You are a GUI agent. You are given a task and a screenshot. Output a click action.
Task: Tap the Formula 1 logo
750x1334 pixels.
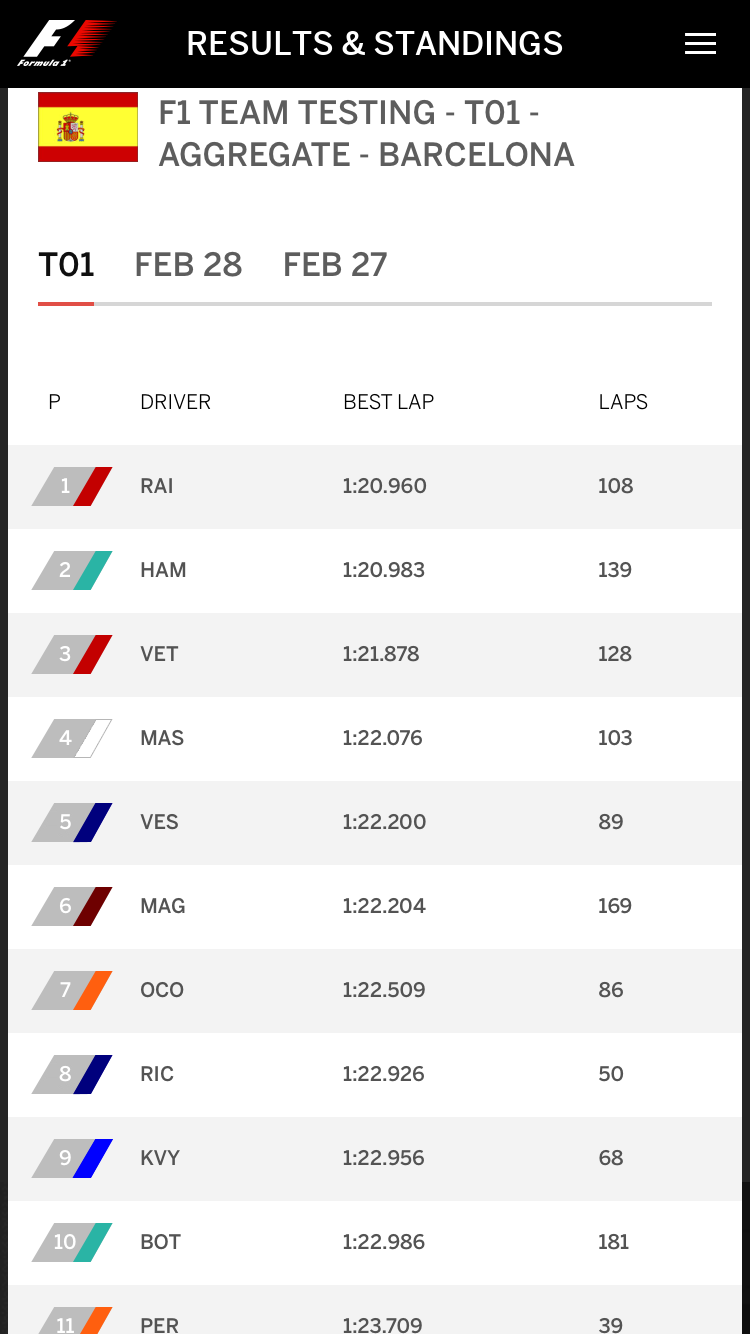66,44
